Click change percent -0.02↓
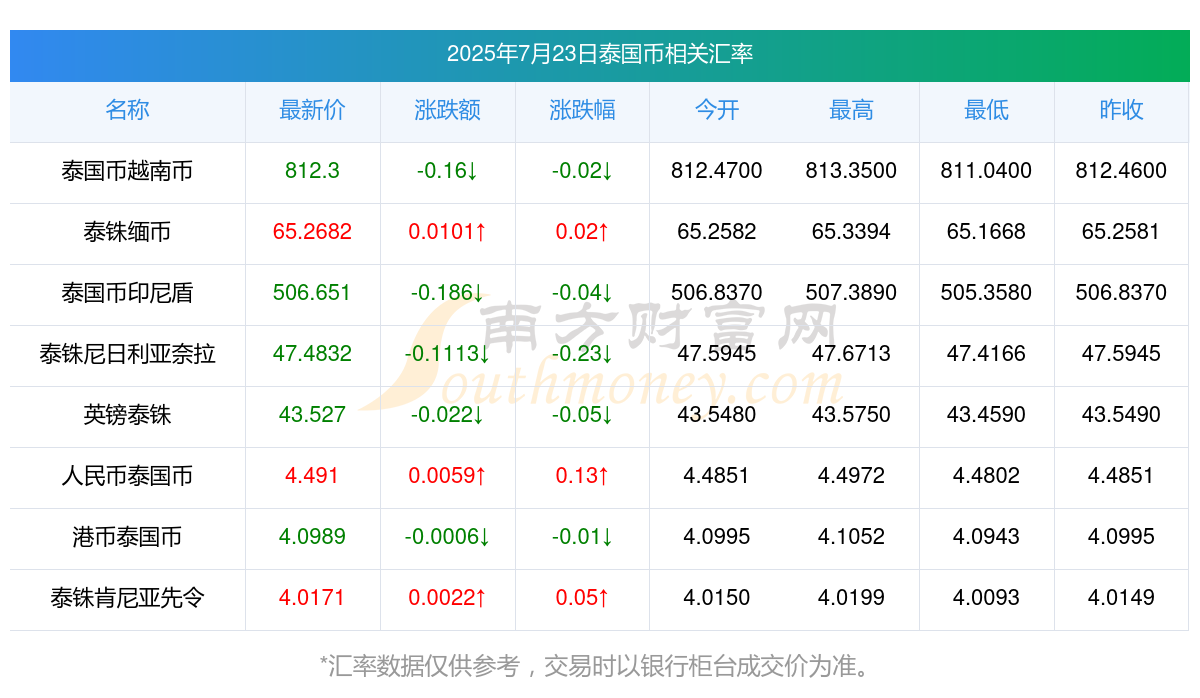The height and width of the screenshot is (698, 1200). pos(582,171)
